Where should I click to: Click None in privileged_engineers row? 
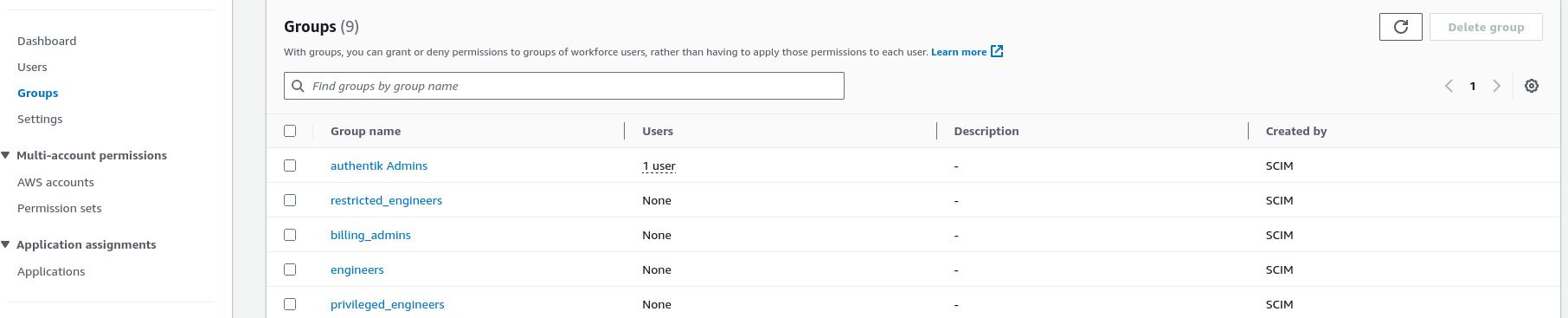(x=657, y=304)
